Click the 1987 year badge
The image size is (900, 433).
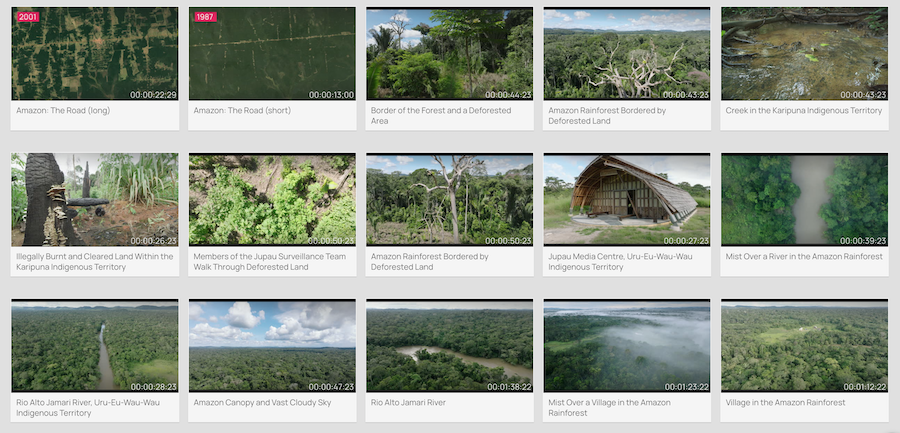click(x=205, y=17)
